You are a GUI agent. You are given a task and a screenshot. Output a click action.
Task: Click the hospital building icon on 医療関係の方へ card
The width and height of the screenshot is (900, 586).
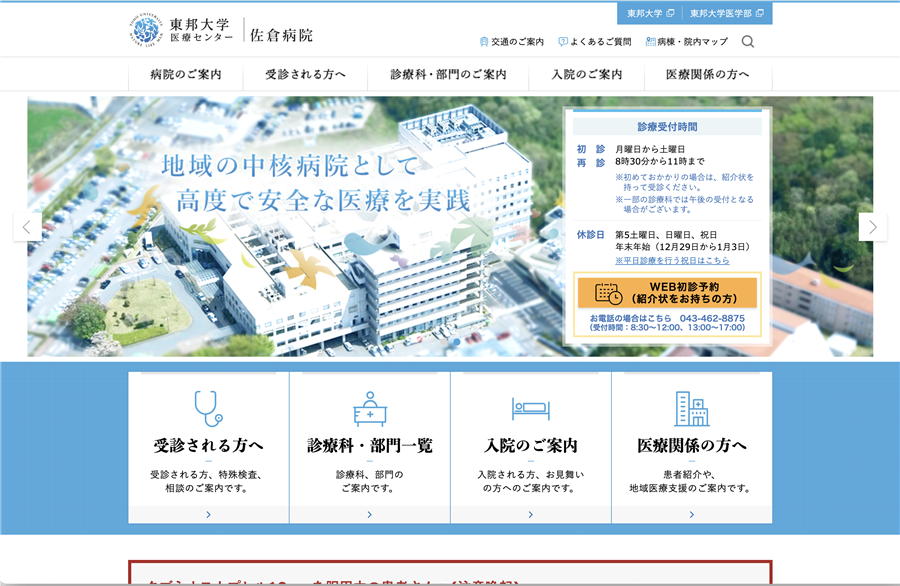692,409
